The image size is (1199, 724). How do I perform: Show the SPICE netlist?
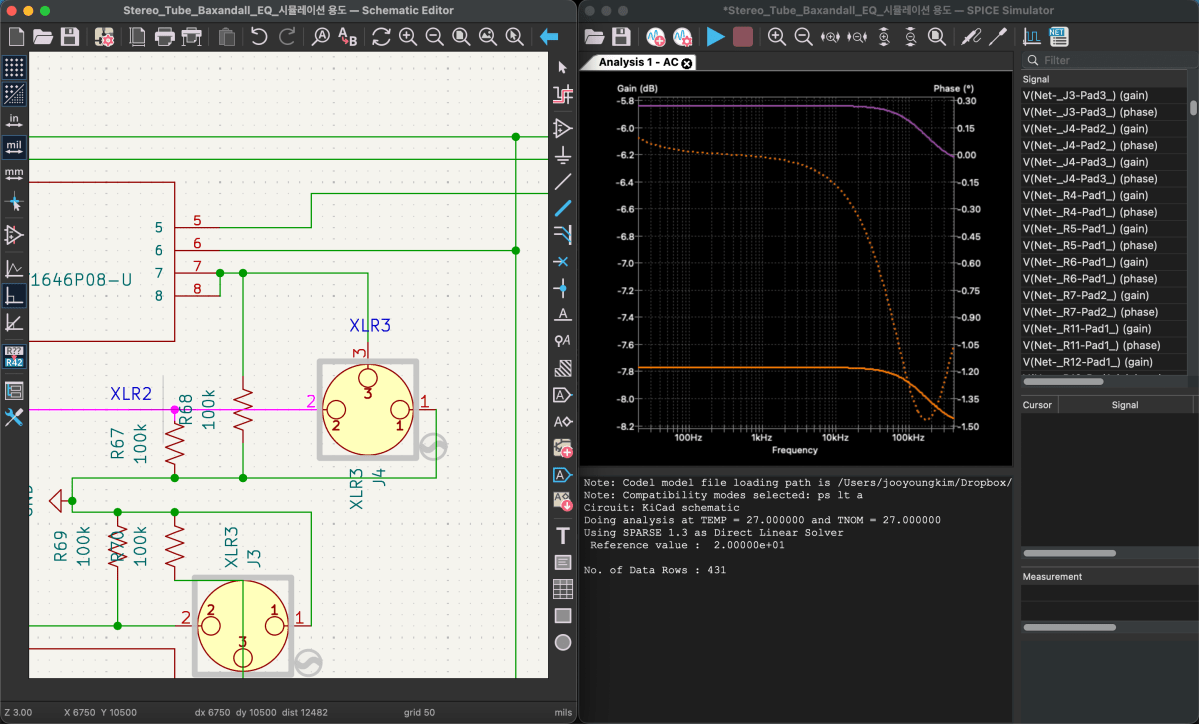[1057, 36]
